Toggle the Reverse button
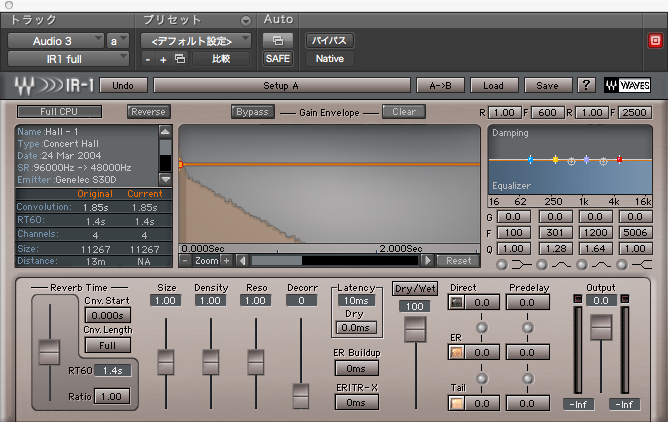Image resolution: width=668 pixels, height=422 pixels. 148,112
